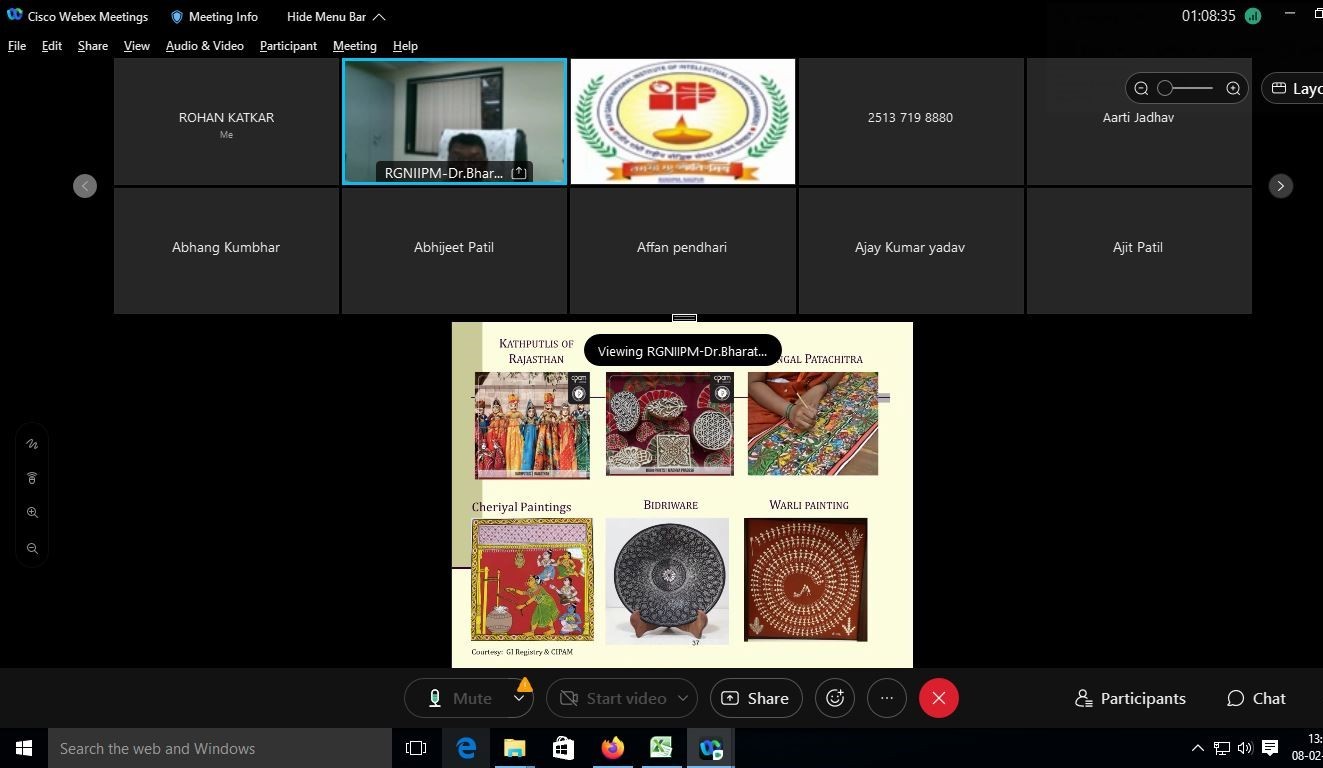This screenshot has width=1323, height=768.
Task: Go to previous page of participants
Action: 85,186
